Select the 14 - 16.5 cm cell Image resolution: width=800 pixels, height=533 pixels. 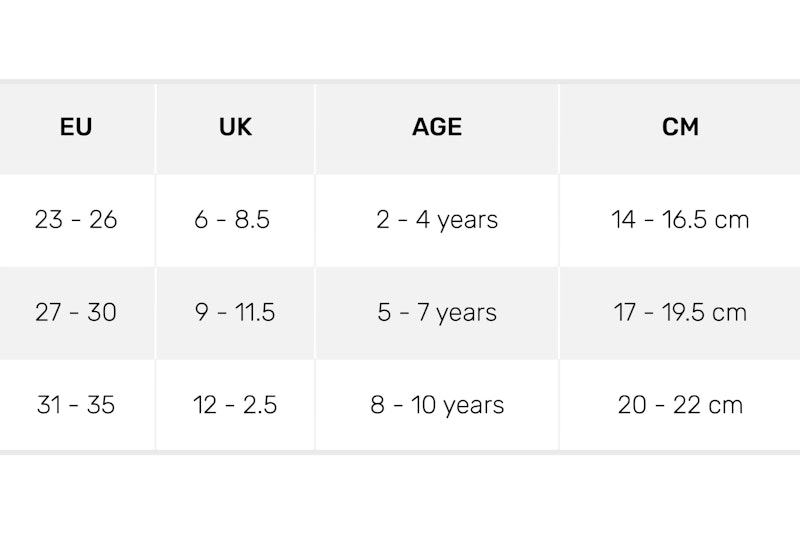680,220
